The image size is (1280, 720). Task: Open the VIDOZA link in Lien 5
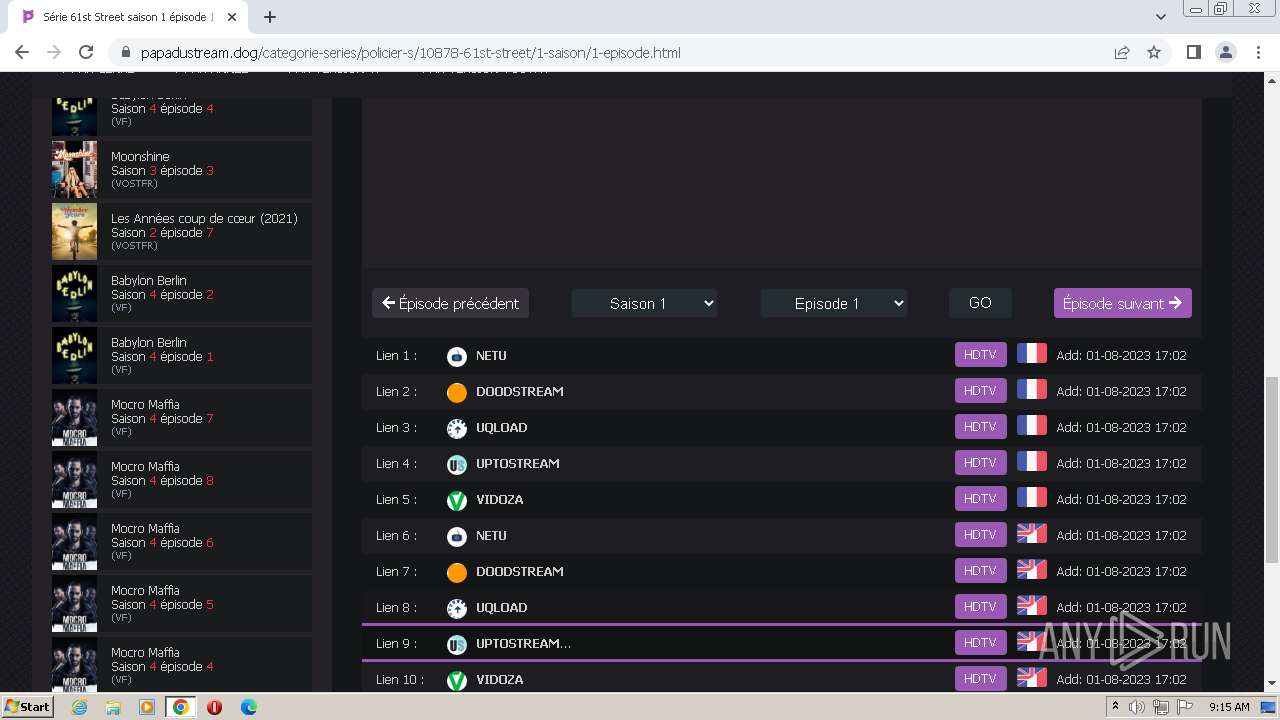[x=500, y=500]
